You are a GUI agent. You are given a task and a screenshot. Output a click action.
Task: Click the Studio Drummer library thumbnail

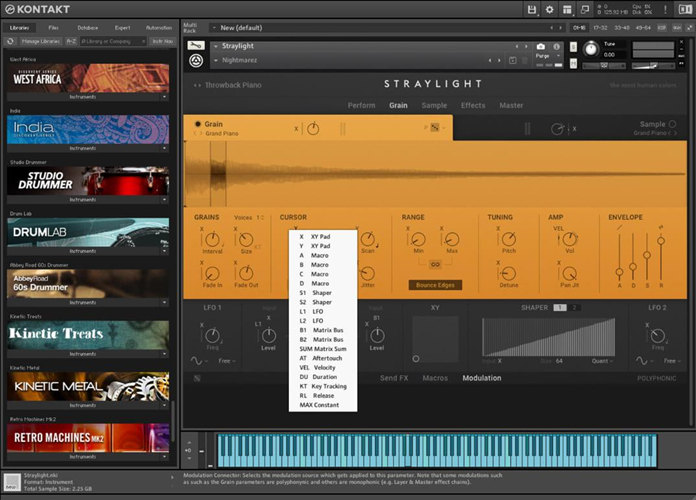[x=88, y=180]
